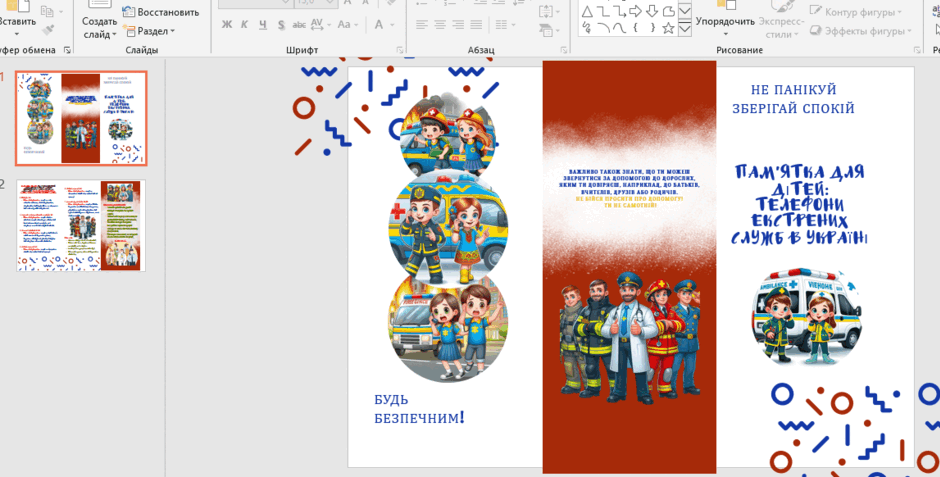This screenshot has height=477, width=940.
Task: Click the БУДЬ БЕЗПЕЧНИМ! text box
Action: click(419, 409)
